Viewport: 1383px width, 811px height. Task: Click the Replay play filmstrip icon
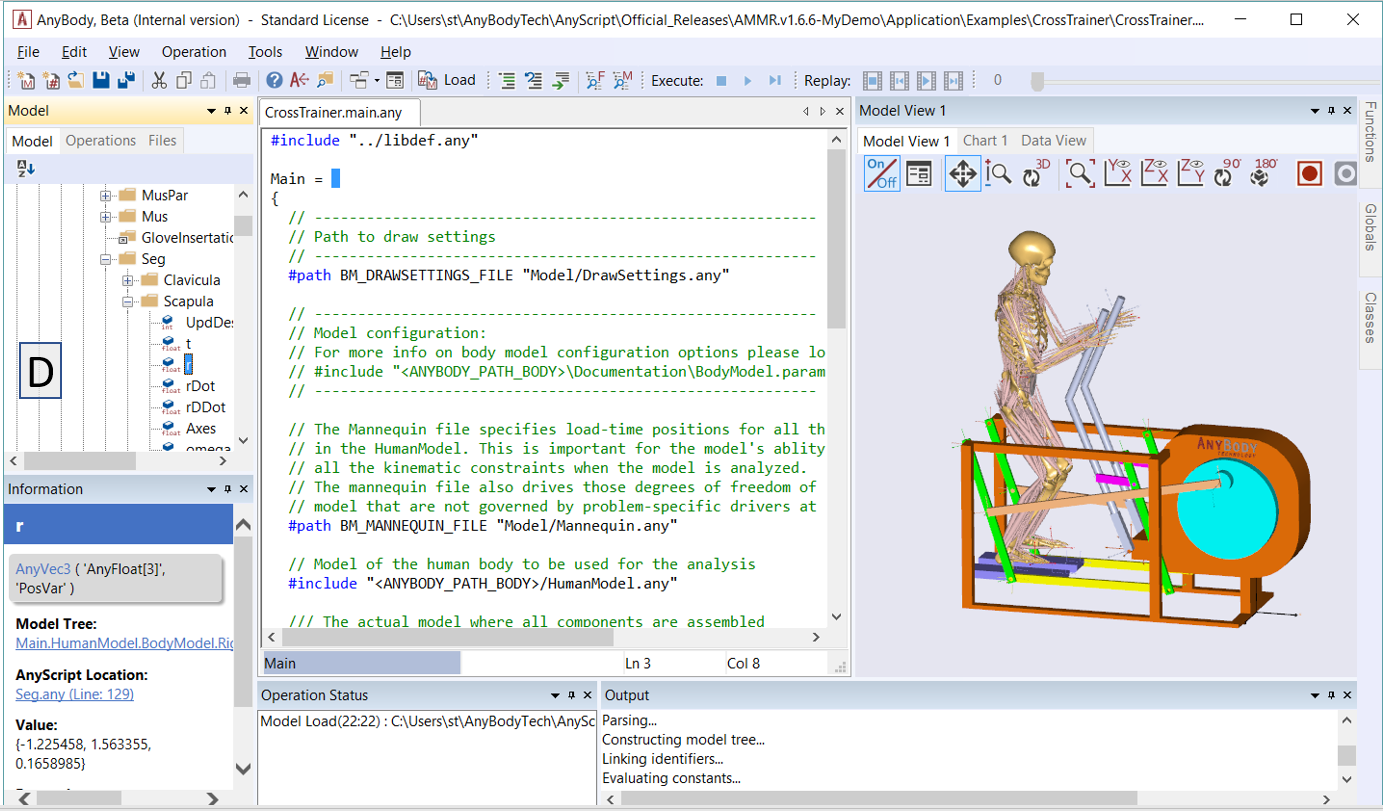coord(927,80)
